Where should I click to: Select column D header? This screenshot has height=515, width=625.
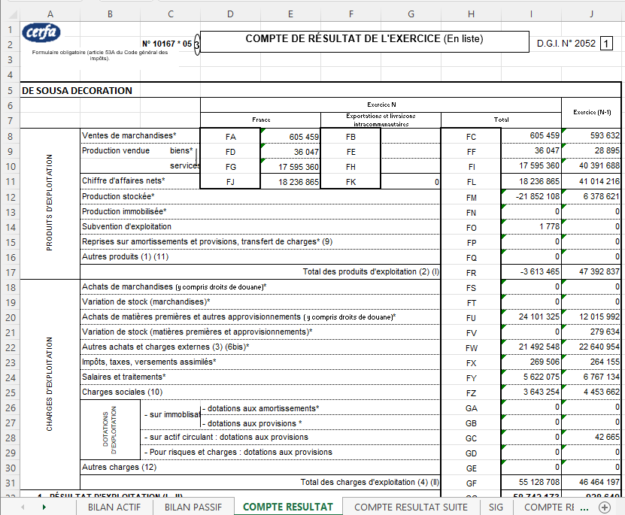coord(230,11)
